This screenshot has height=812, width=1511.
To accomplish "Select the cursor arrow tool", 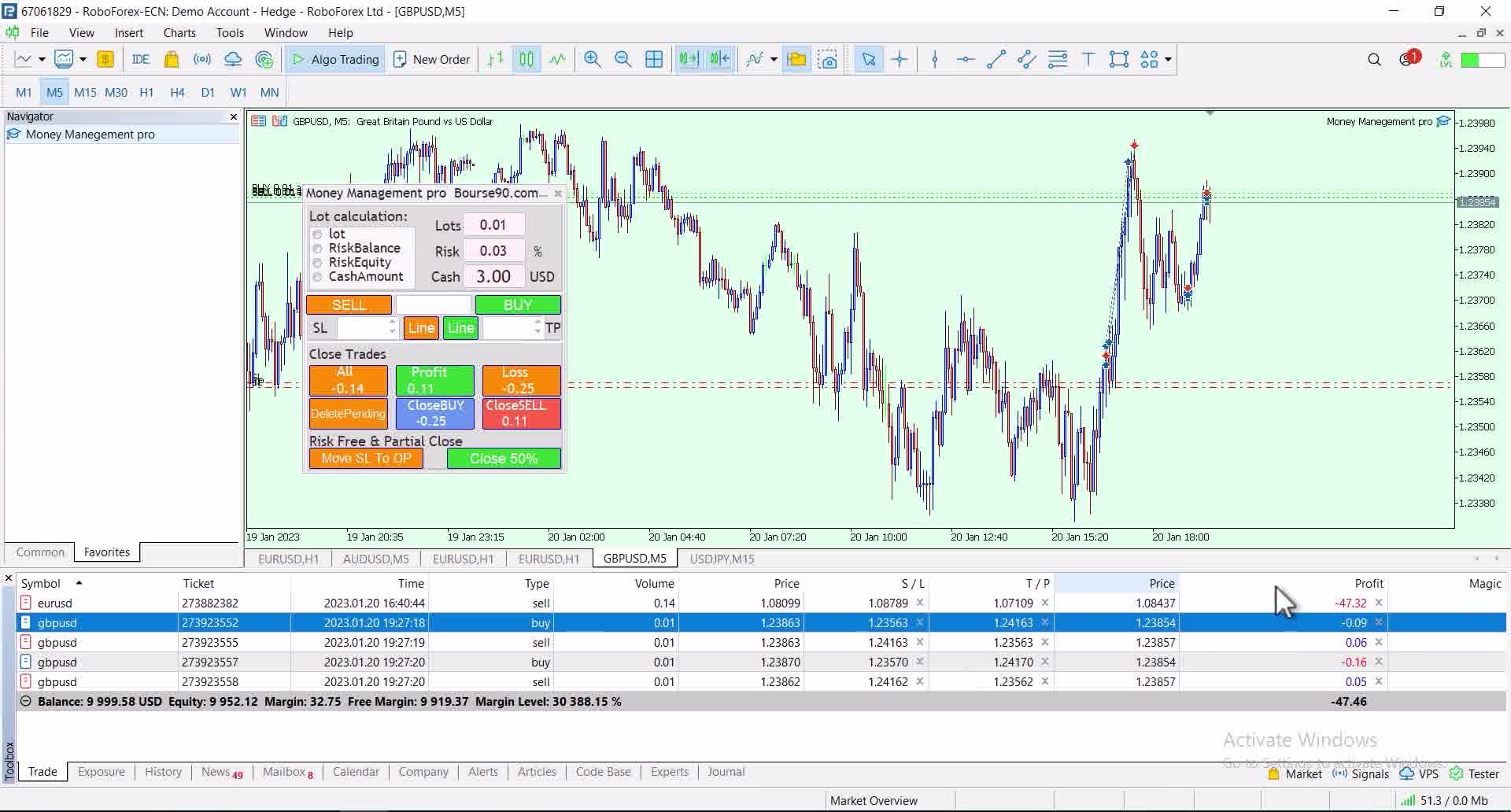I will (869, 59).
